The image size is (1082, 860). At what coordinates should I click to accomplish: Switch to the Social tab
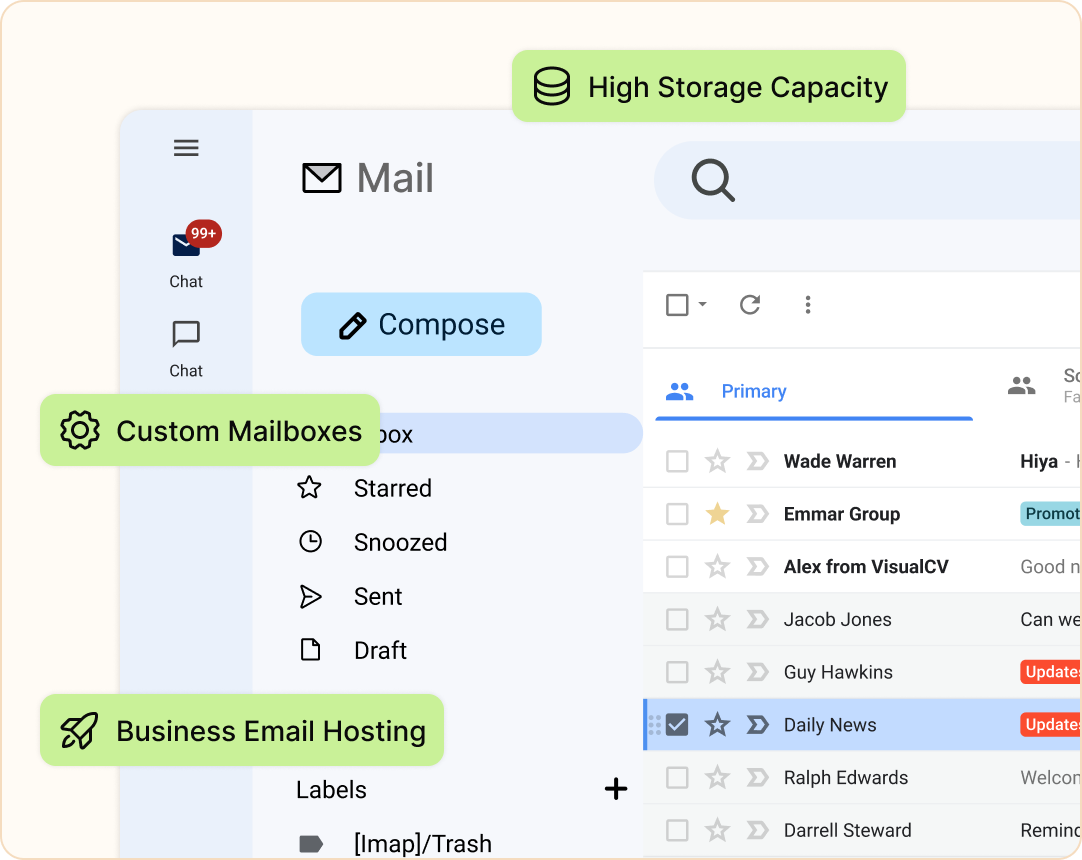[x=1043, y=386]
